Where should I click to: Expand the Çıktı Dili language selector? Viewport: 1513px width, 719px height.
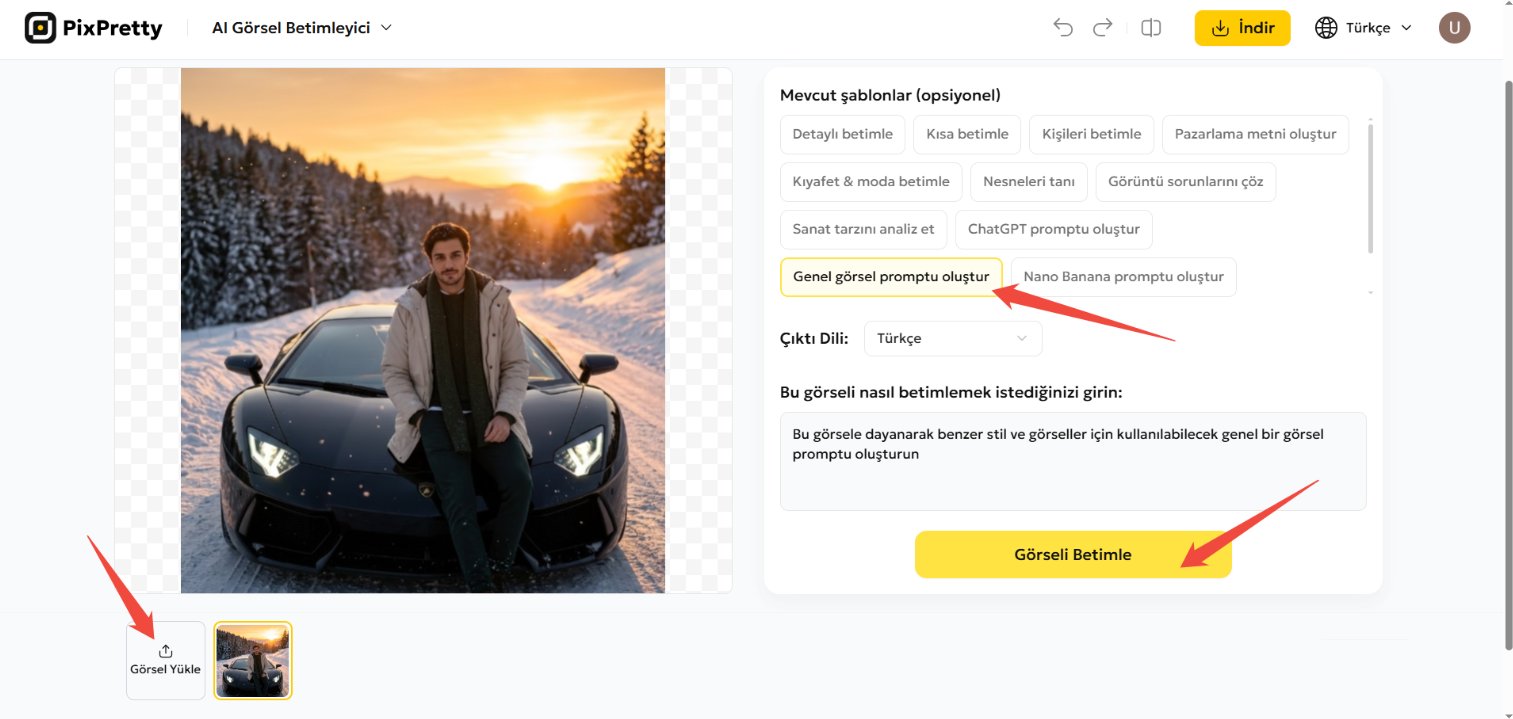coord(951,338)
